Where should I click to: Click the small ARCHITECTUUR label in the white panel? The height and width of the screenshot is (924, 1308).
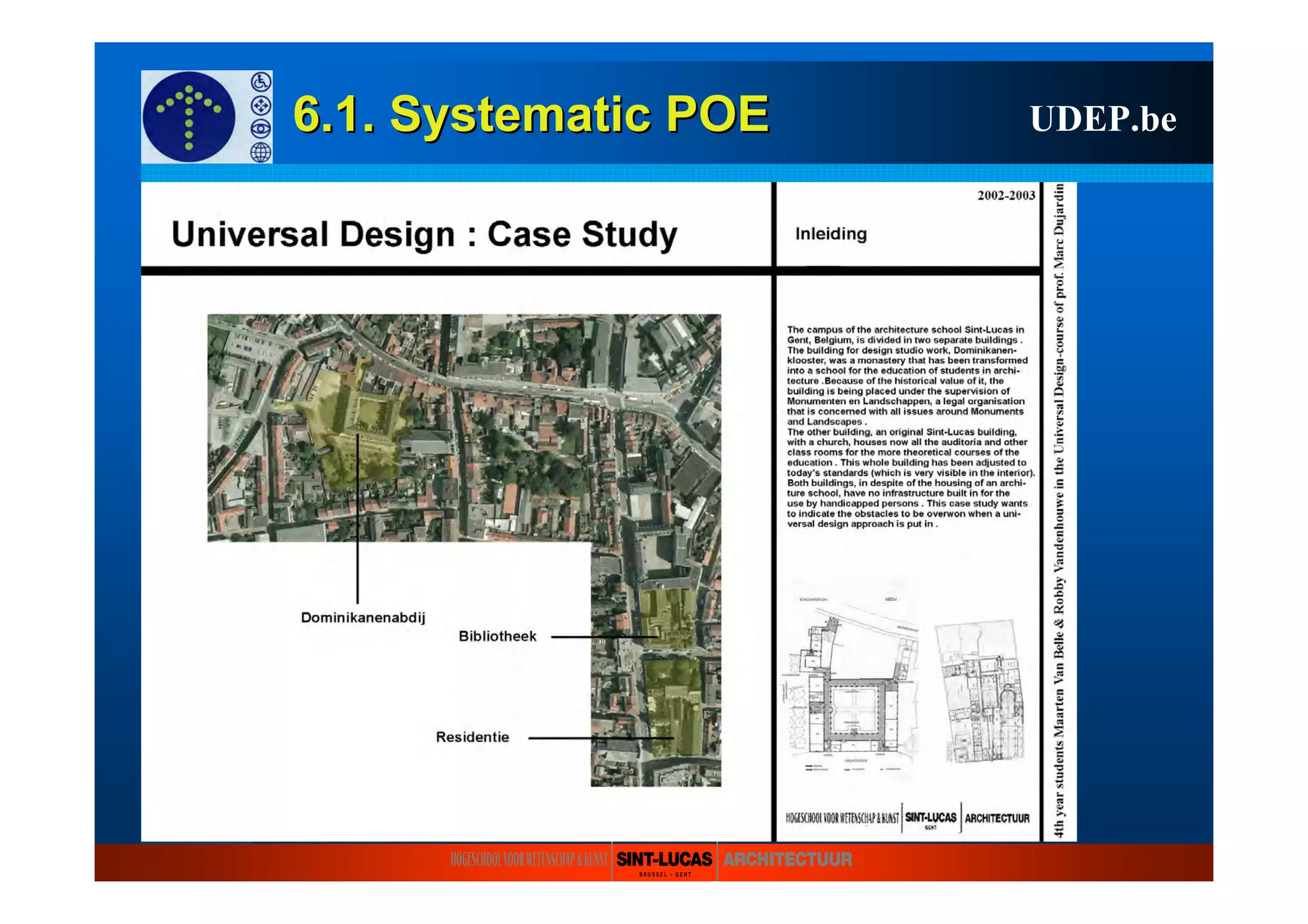pos(997,818)
